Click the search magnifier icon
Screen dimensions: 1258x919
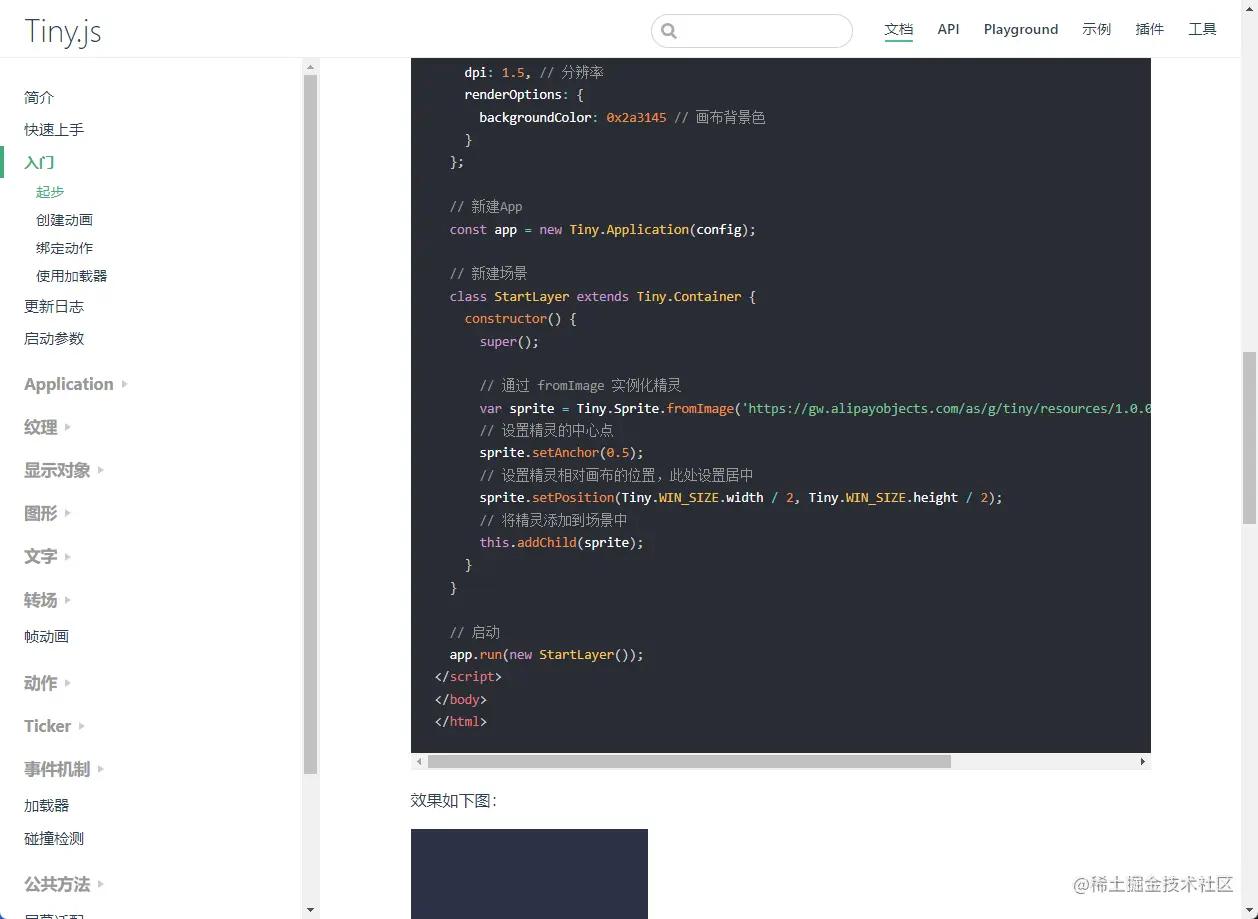pyautogui.click(x=669, y=31)
